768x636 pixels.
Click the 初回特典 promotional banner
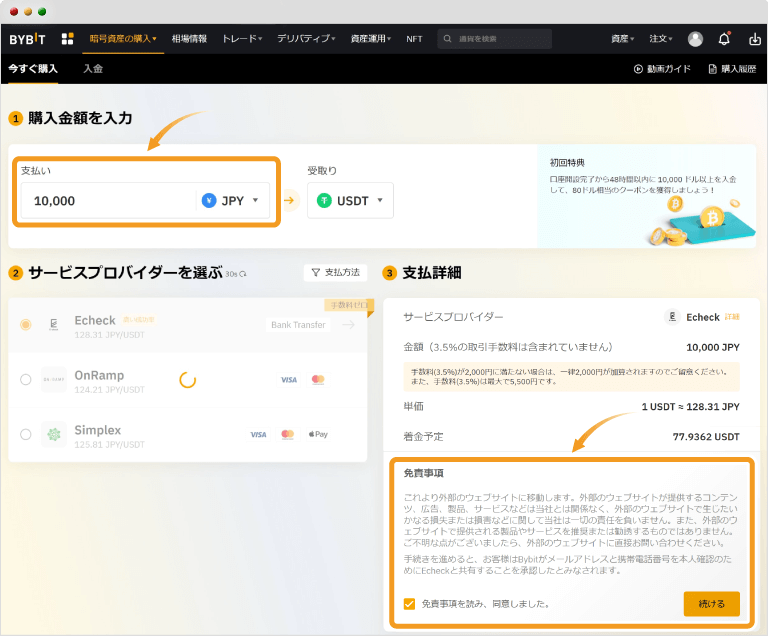(x=647, y=196)
